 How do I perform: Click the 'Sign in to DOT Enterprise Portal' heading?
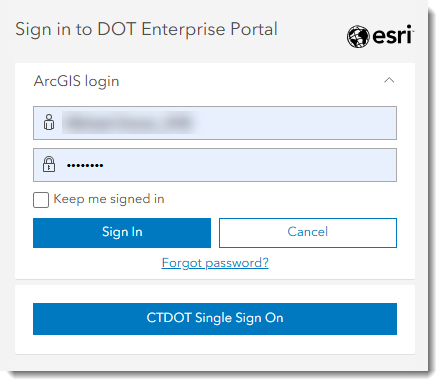(x=146, y=29)
